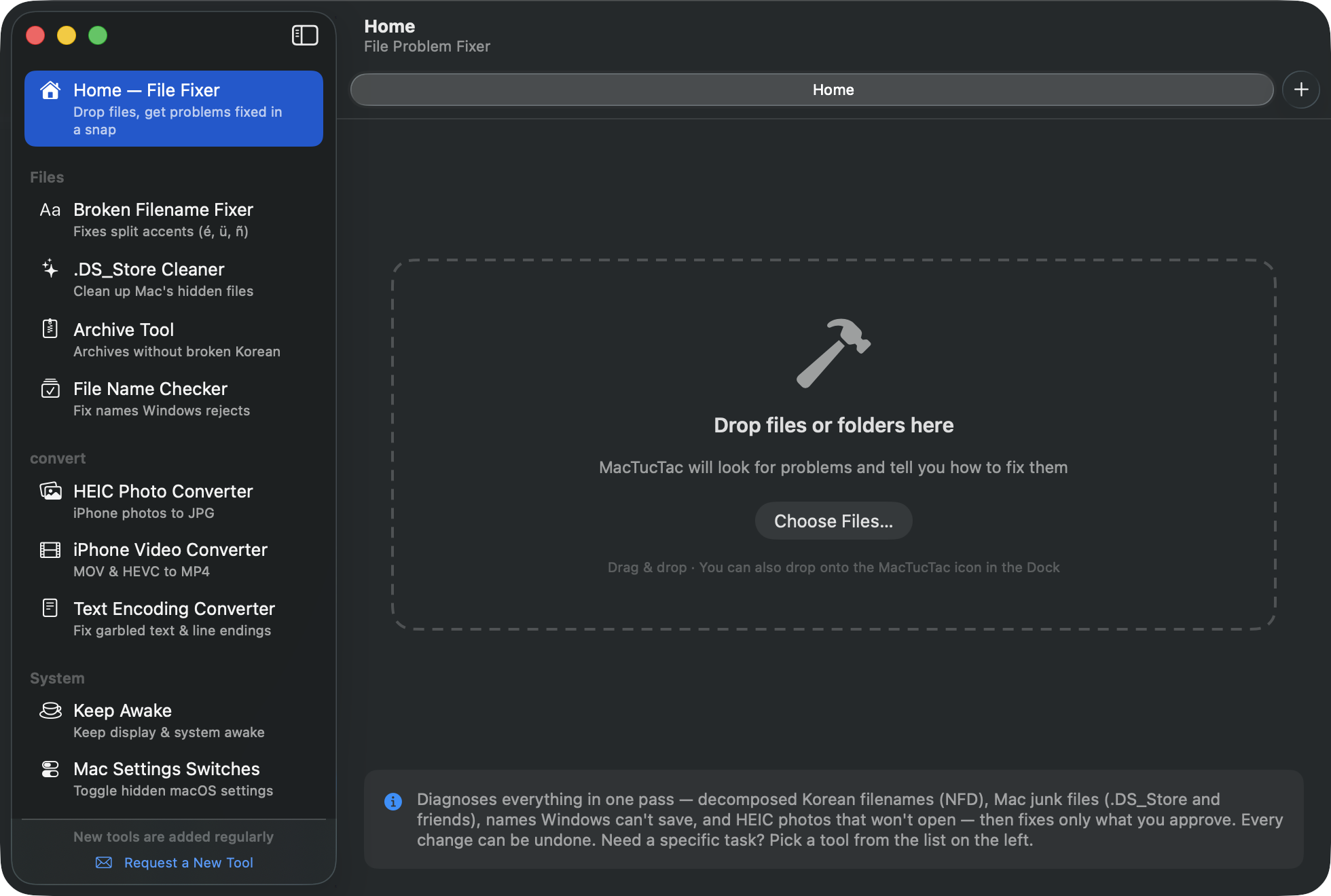This screenshot has width=1331, height=896.
Task: Open the Broken Filename Fixer tool
Action: click(174, 220)
